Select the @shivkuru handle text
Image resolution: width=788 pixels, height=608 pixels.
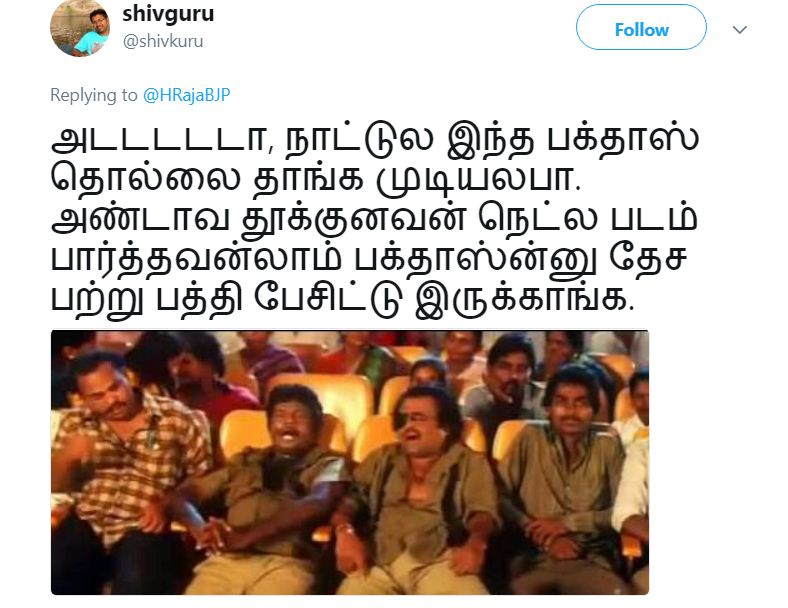(x=163, y=41)
